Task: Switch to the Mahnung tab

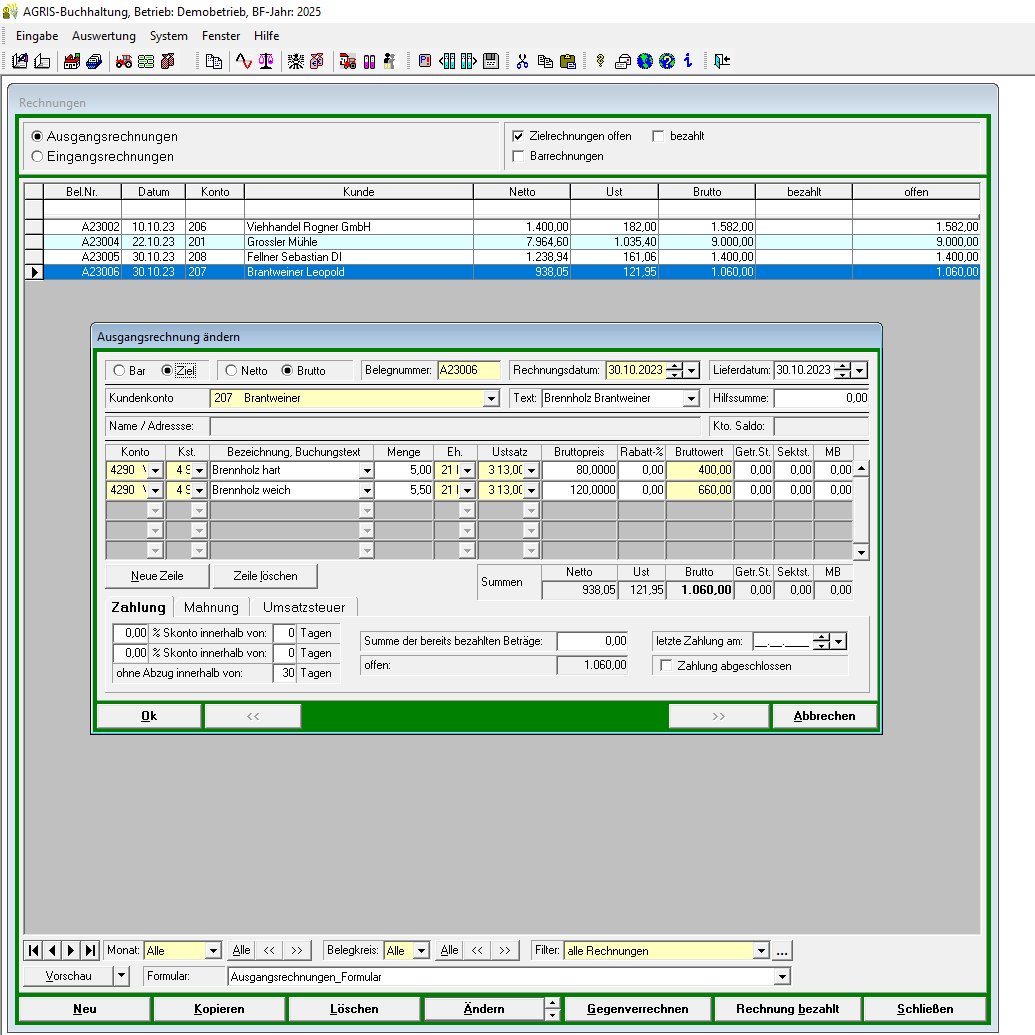Action: coord(211,607)
